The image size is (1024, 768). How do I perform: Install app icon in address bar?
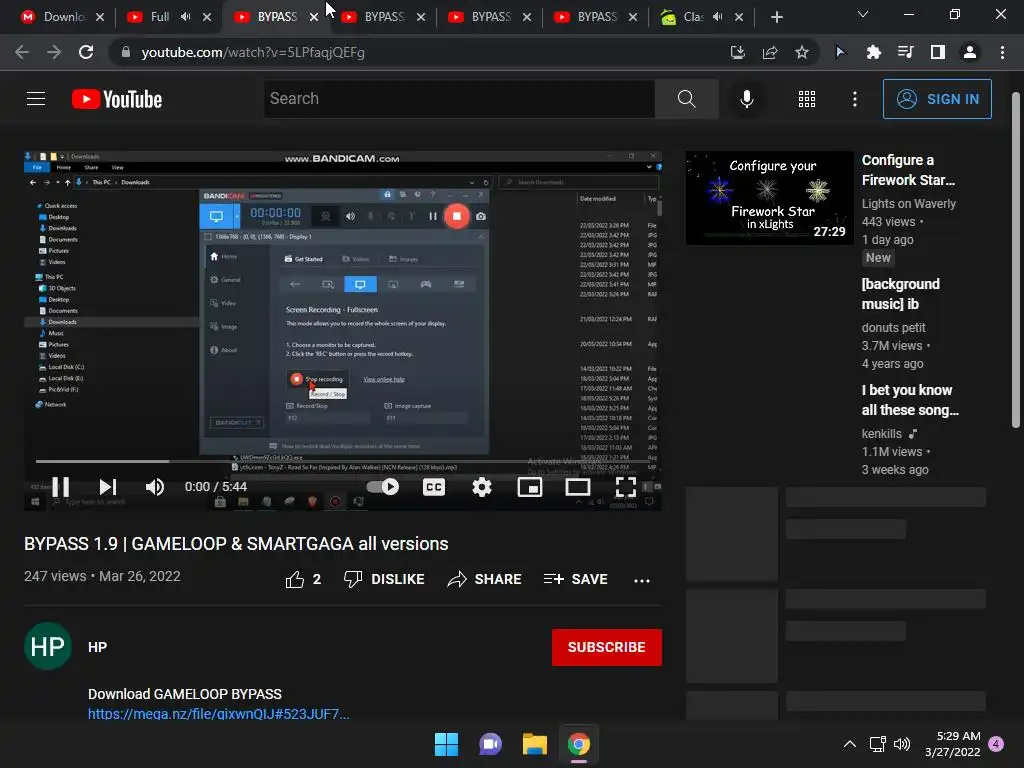(737, 52)
